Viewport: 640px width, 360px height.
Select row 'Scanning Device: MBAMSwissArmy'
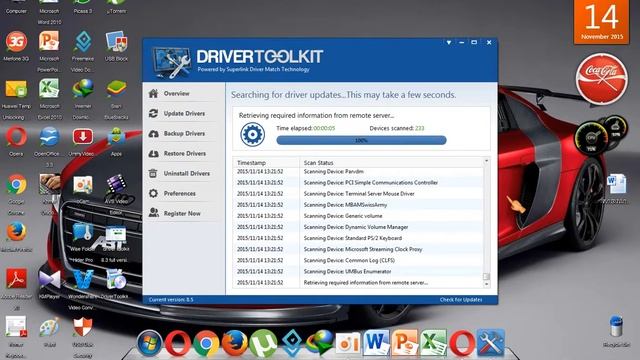coord(358,205)
